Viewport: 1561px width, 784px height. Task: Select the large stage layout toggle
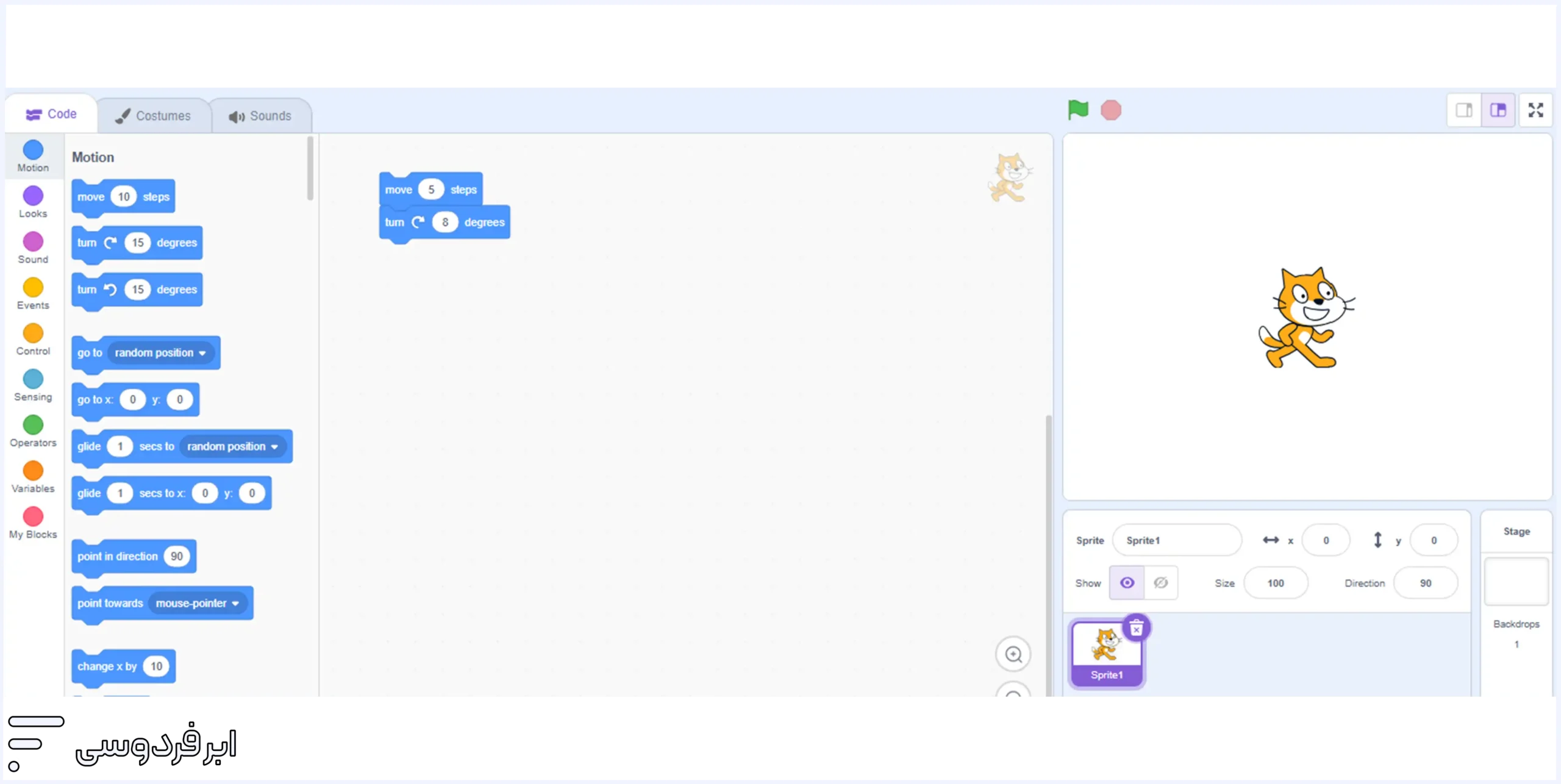(x=1498, y=110)
